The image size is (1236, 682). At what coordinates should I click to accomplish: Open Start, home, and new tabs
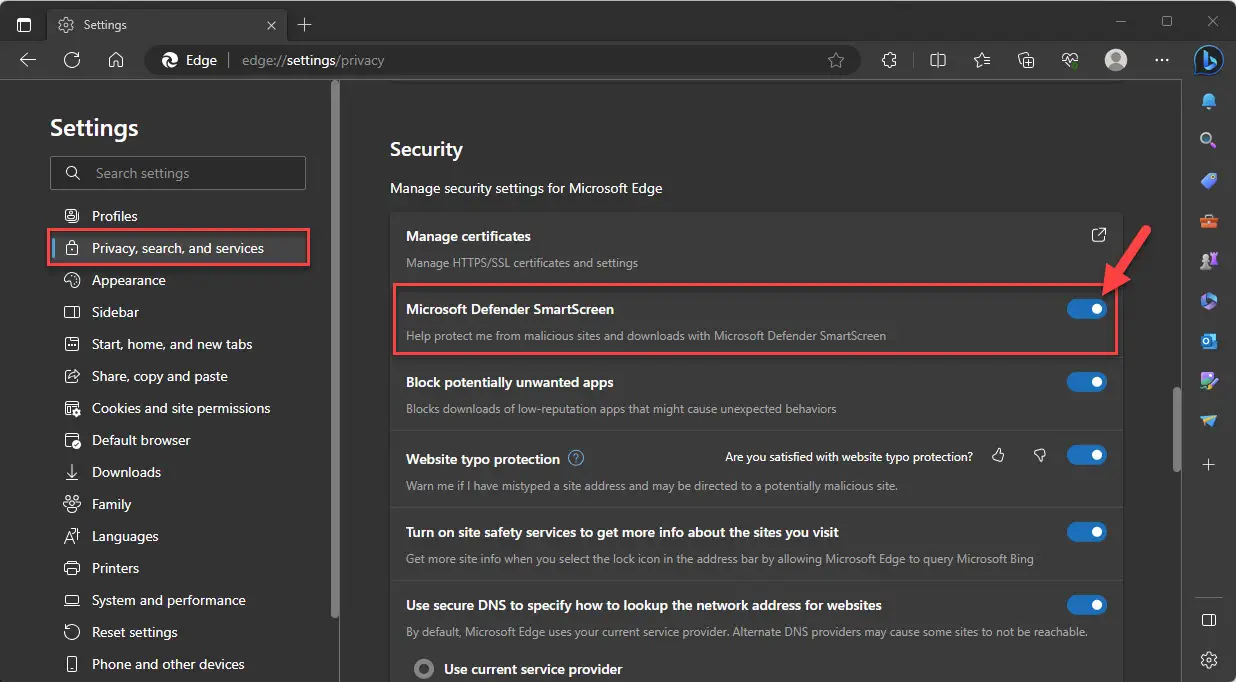pyautogui.click(x=178, y=344)
